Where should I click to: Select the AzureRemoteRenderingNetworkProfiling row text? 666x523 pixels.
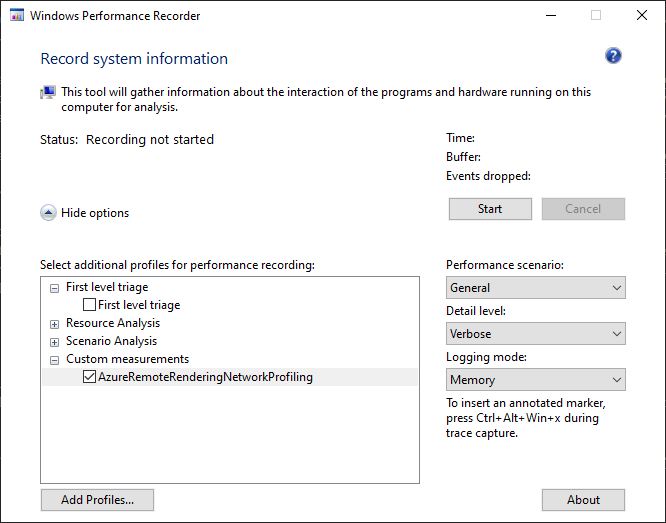(205, 377)
